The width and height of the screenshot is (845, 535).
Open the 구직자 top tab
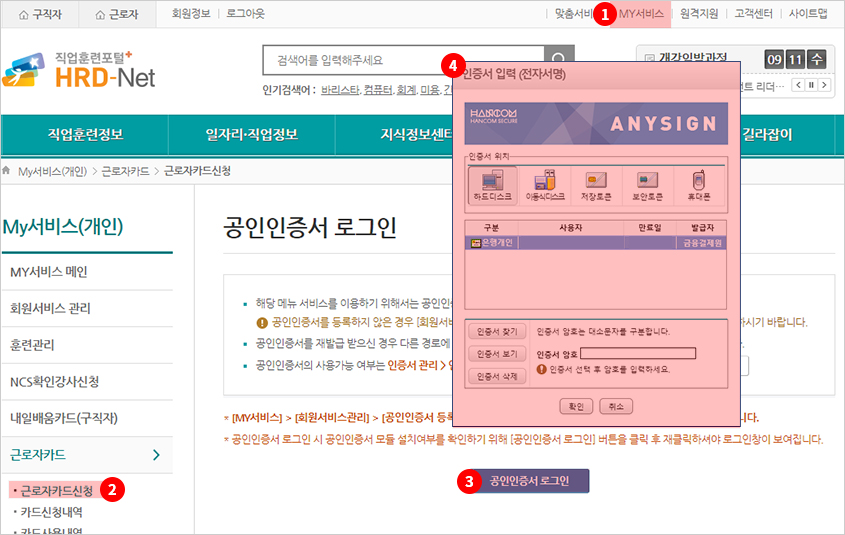40,14
